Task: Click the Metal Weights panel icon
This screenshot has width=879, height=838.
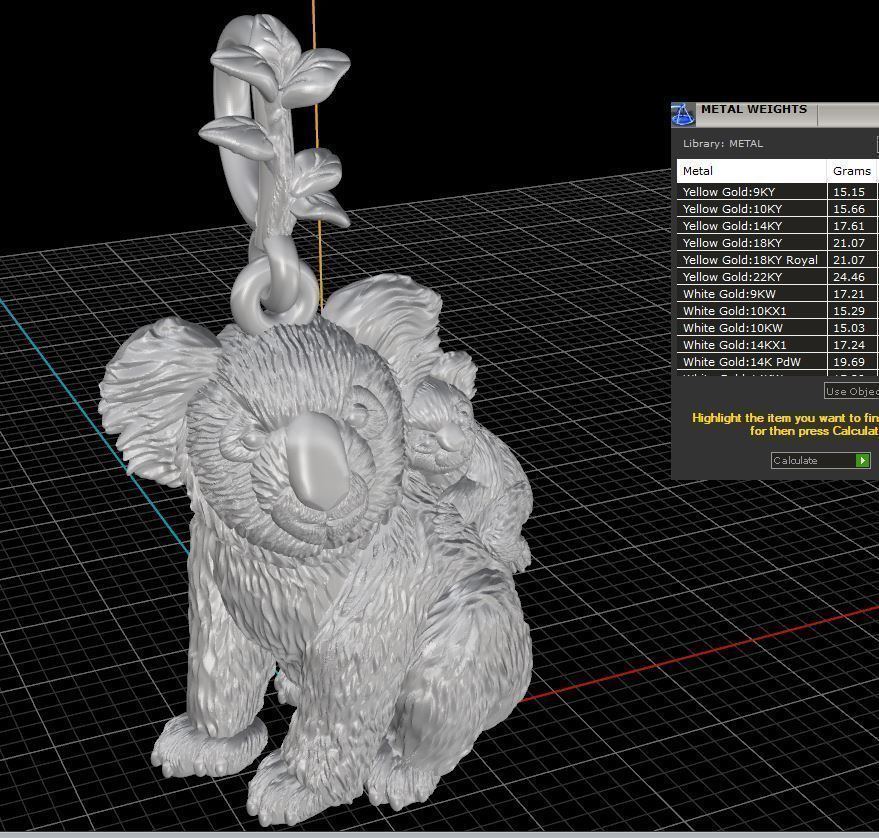Action: [683, 114]
